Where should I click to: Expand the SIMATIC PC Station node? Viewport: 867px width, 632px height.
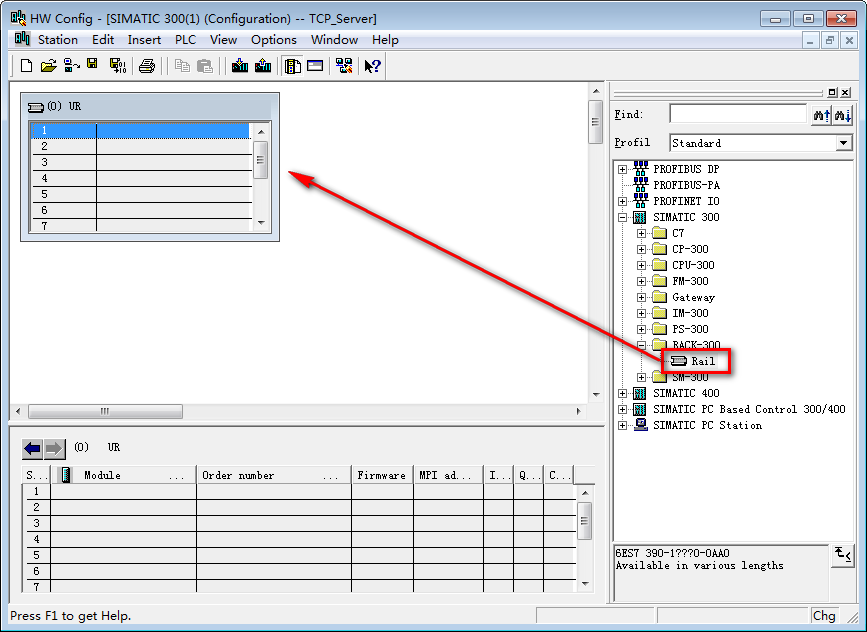tap(623, 426)
